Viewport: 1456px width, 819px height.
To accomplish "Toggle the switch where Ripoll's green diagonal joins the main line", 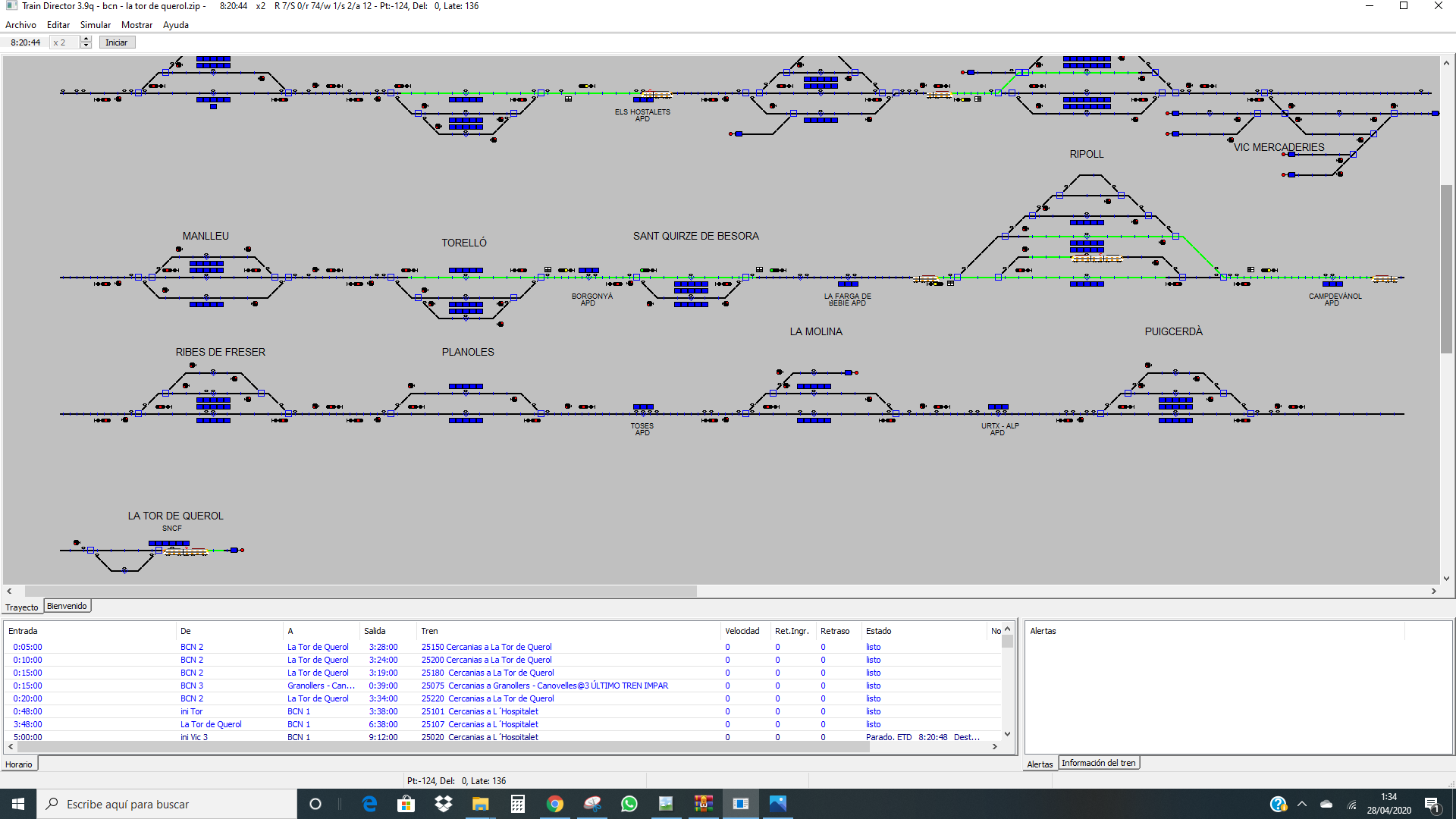I will pyautogui.click(x=1223, y=278).
